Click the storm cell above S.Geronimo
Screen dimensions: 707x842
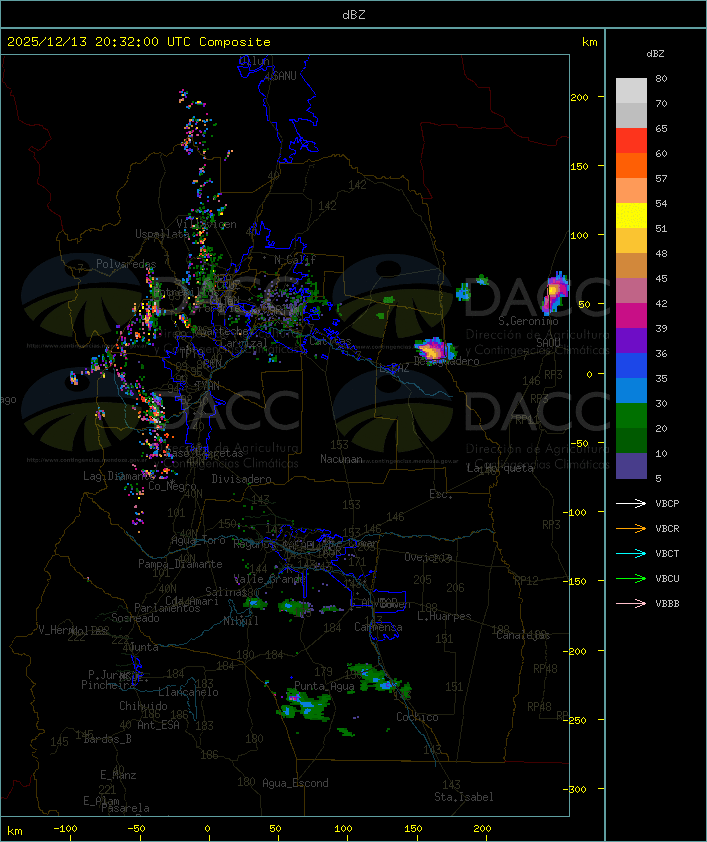click(x=555, y=292)
